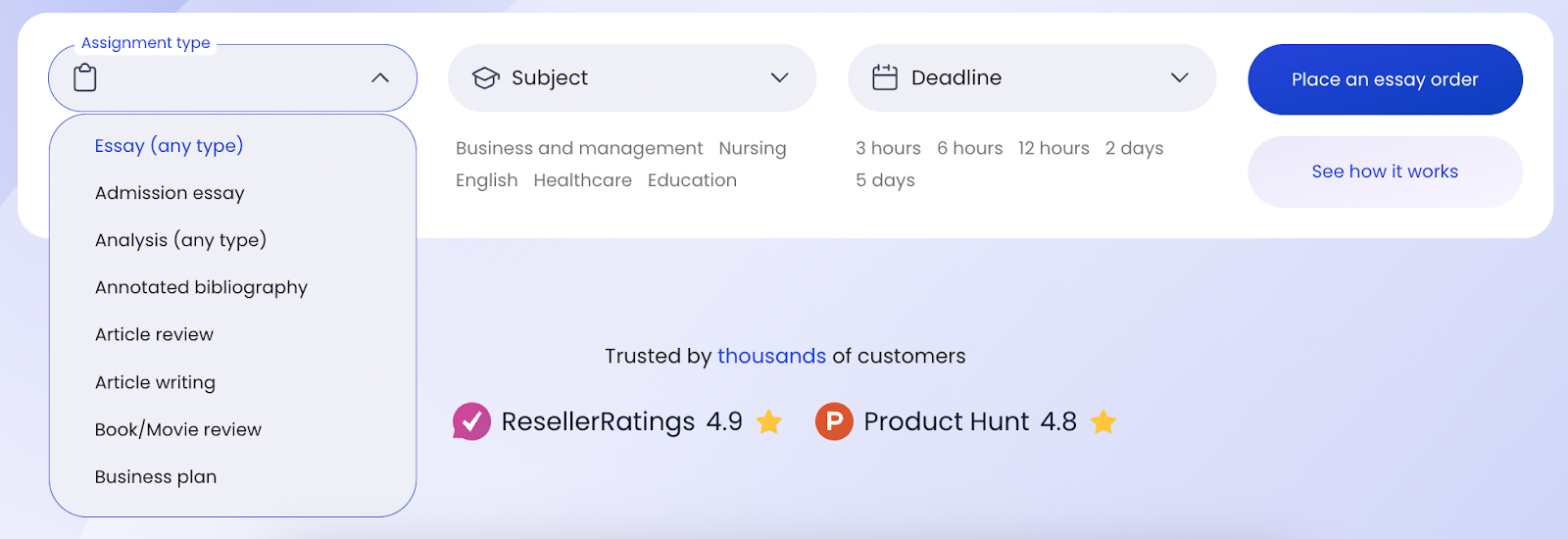Open the Deadline dropdown
This screenshot has height=539, width=1568.
pyautogui.click(x=1179, y=77)
